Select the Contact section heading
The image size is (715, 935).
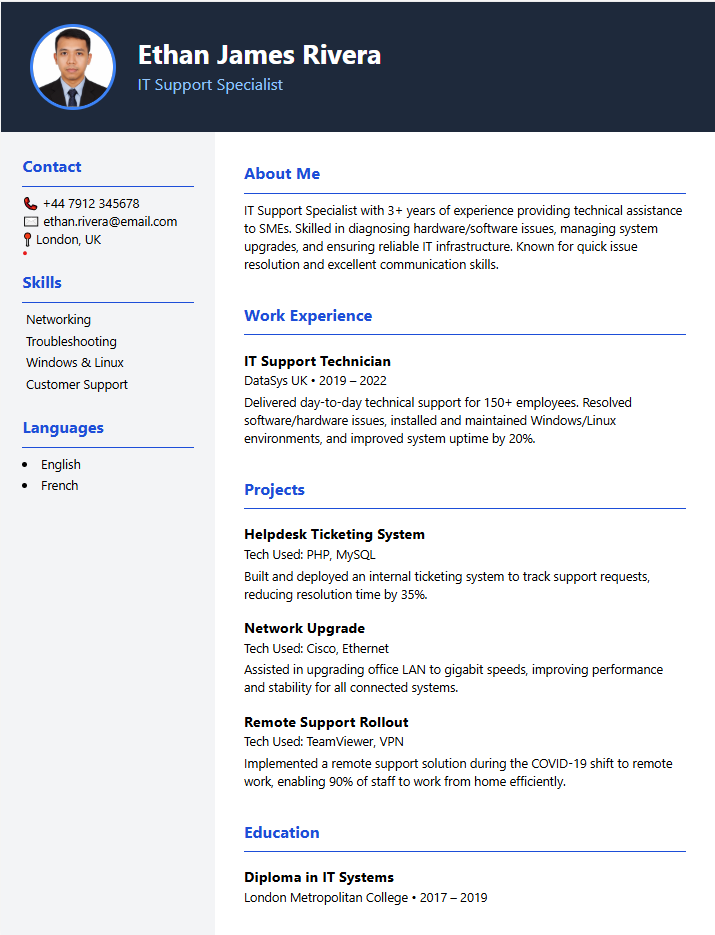click(x=52, y=167)
